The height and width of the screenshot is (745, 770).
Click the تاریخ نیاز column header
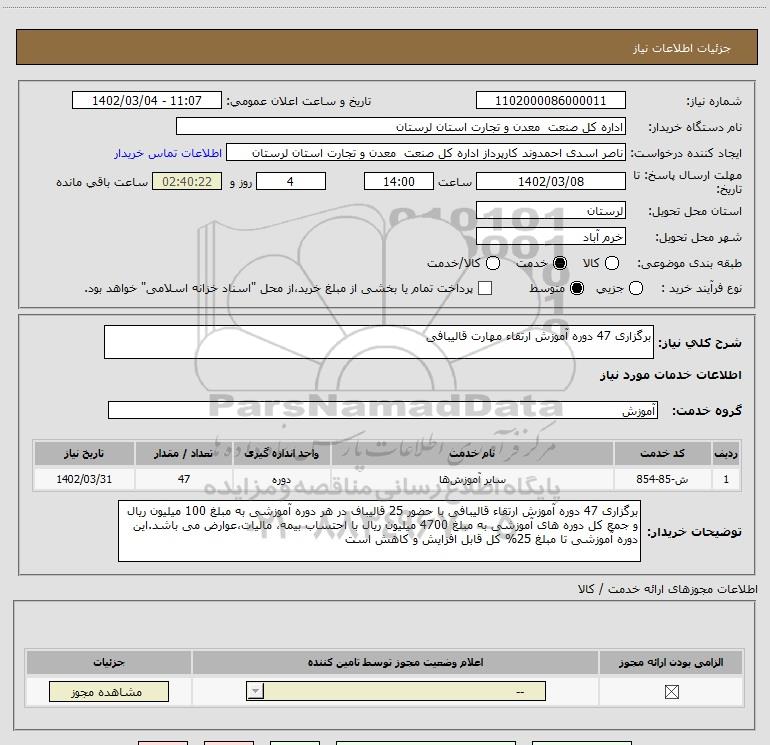click(x=84, y=453)
